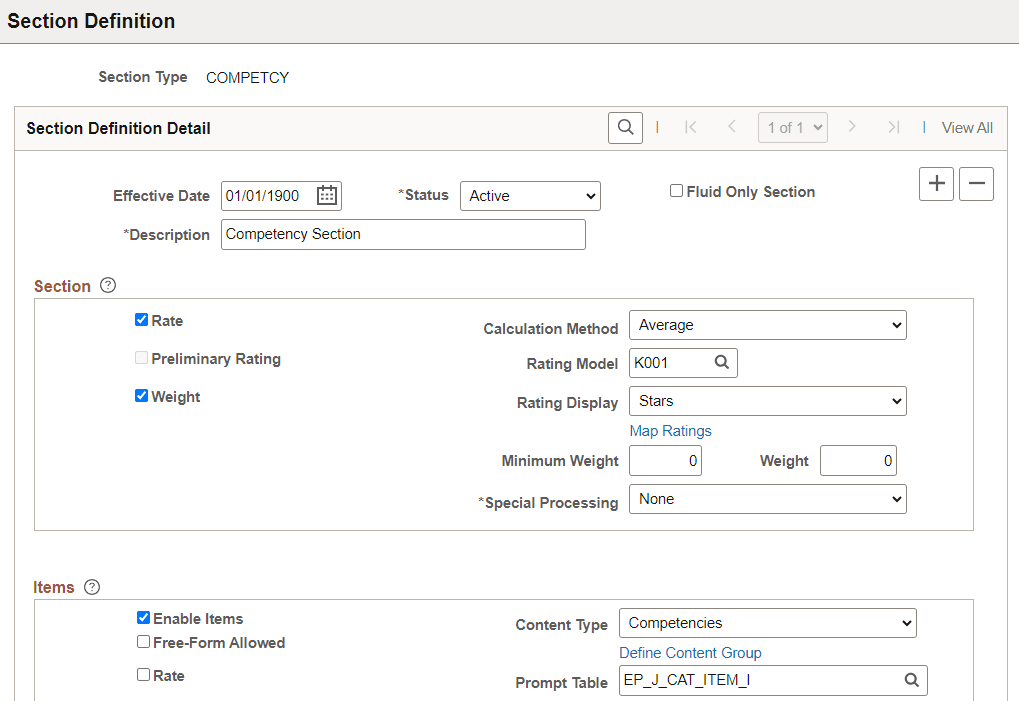Open the Status dropdown showing Active
The width and height of the screenshot is (1019, 701).
pos(530,196)
